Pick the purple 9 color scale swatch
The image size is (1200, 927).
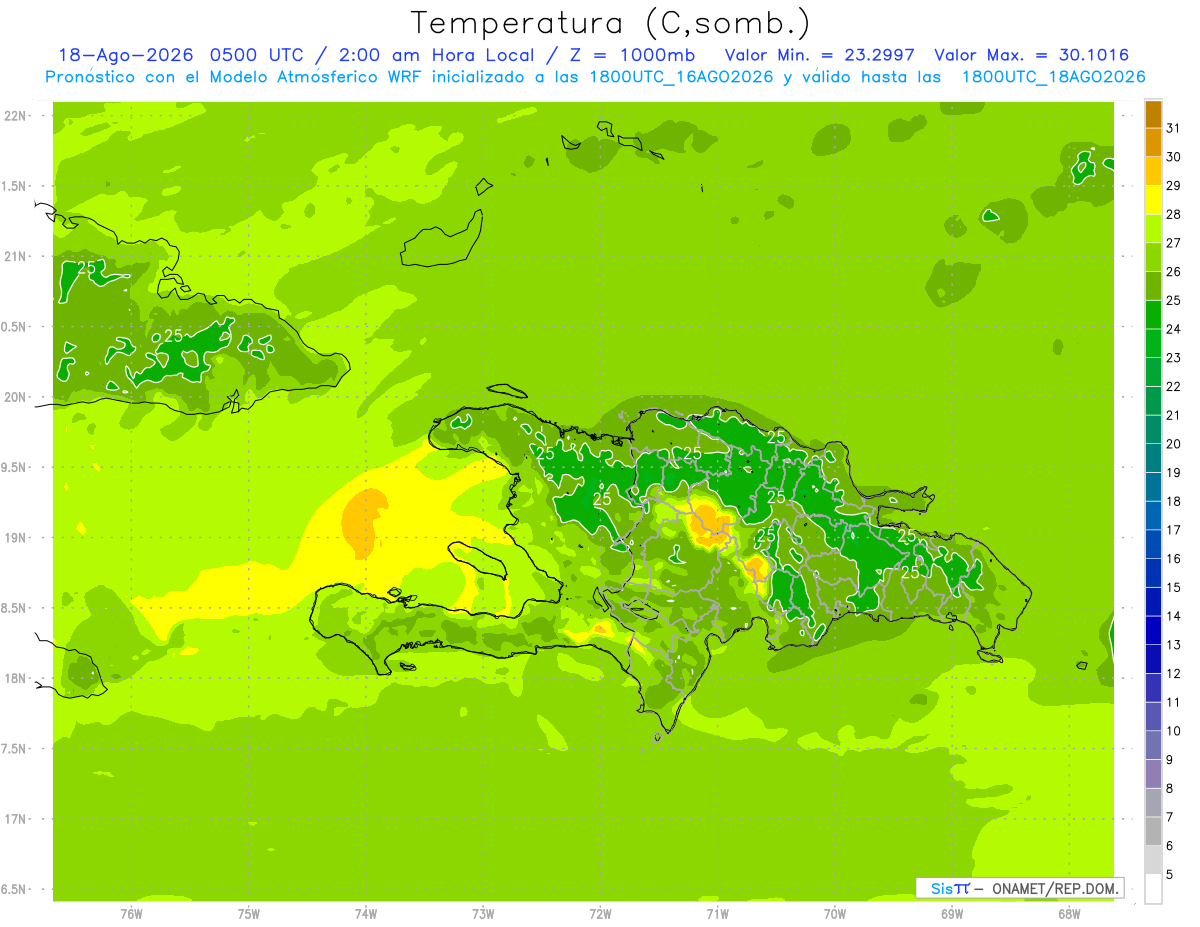pos(1153,745)
